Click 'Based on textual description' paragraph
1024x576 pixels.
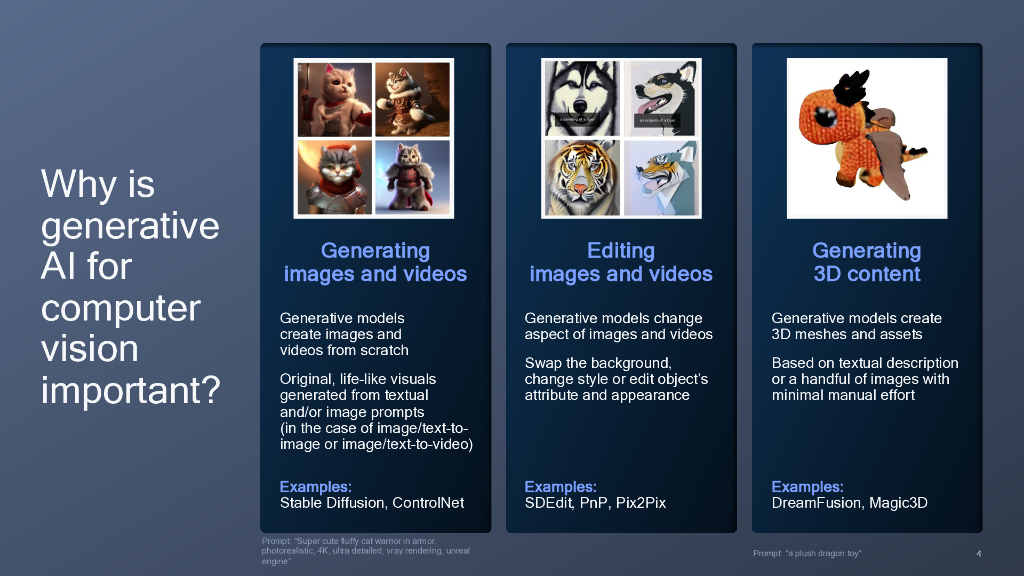pyautogui.click(x=865, y=379)
